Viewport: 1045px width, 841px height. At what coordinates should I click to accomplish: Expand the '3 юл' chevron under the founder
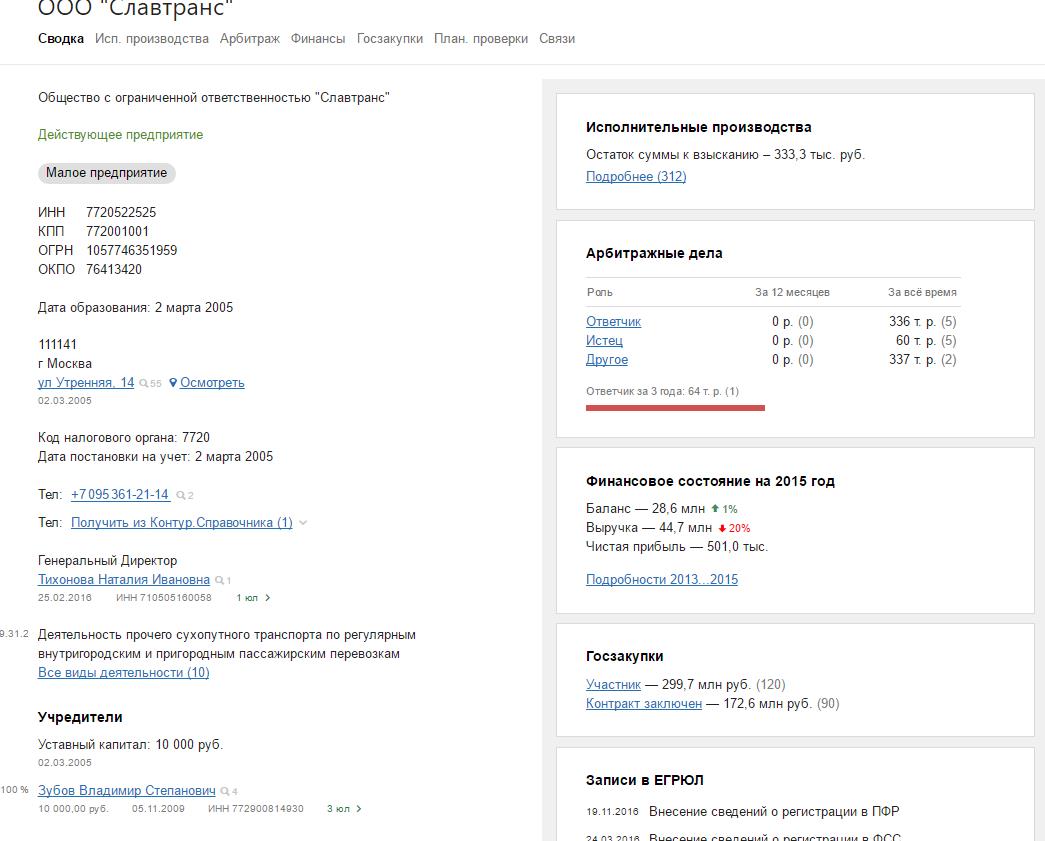tap(359, 809)
